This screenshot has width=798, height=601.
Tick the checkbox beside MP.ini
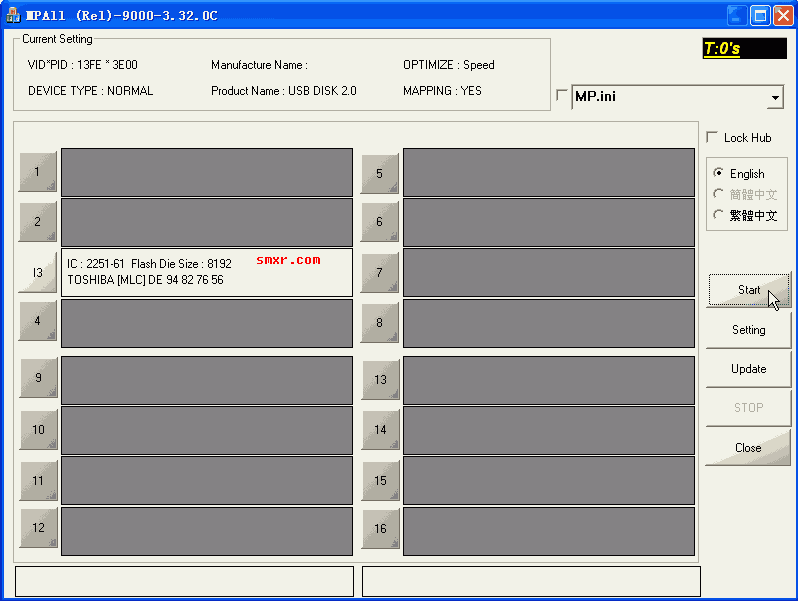[561, 96]
